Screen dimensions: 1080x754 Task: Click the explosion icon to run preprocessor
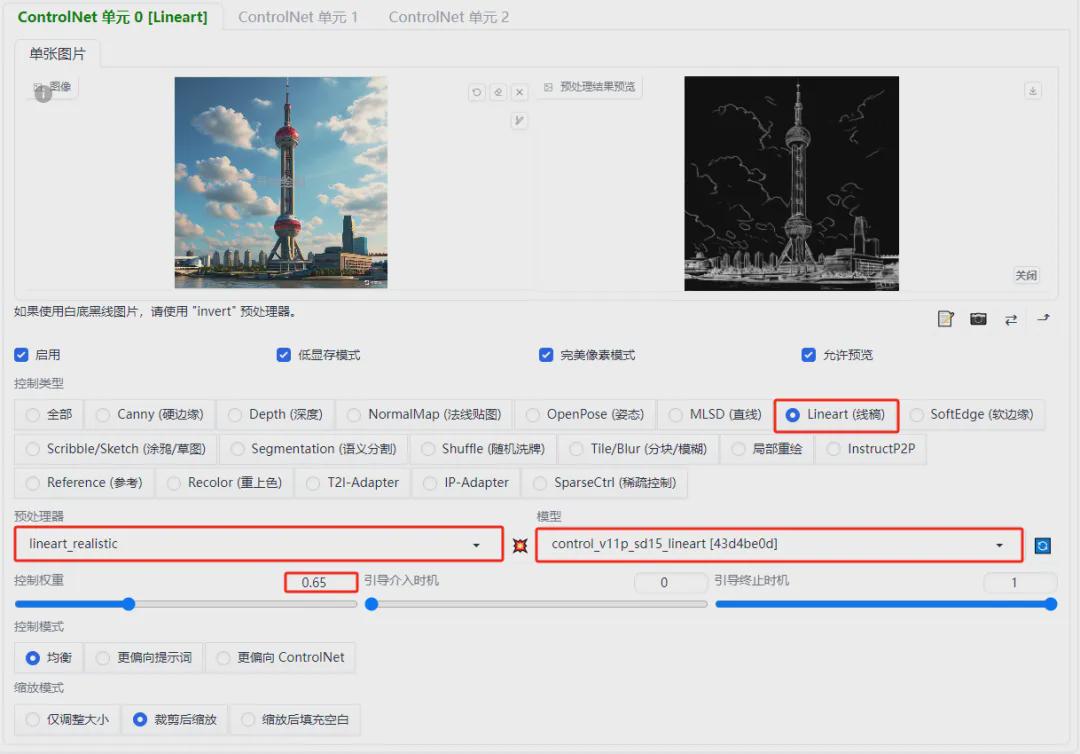(520, 545)
